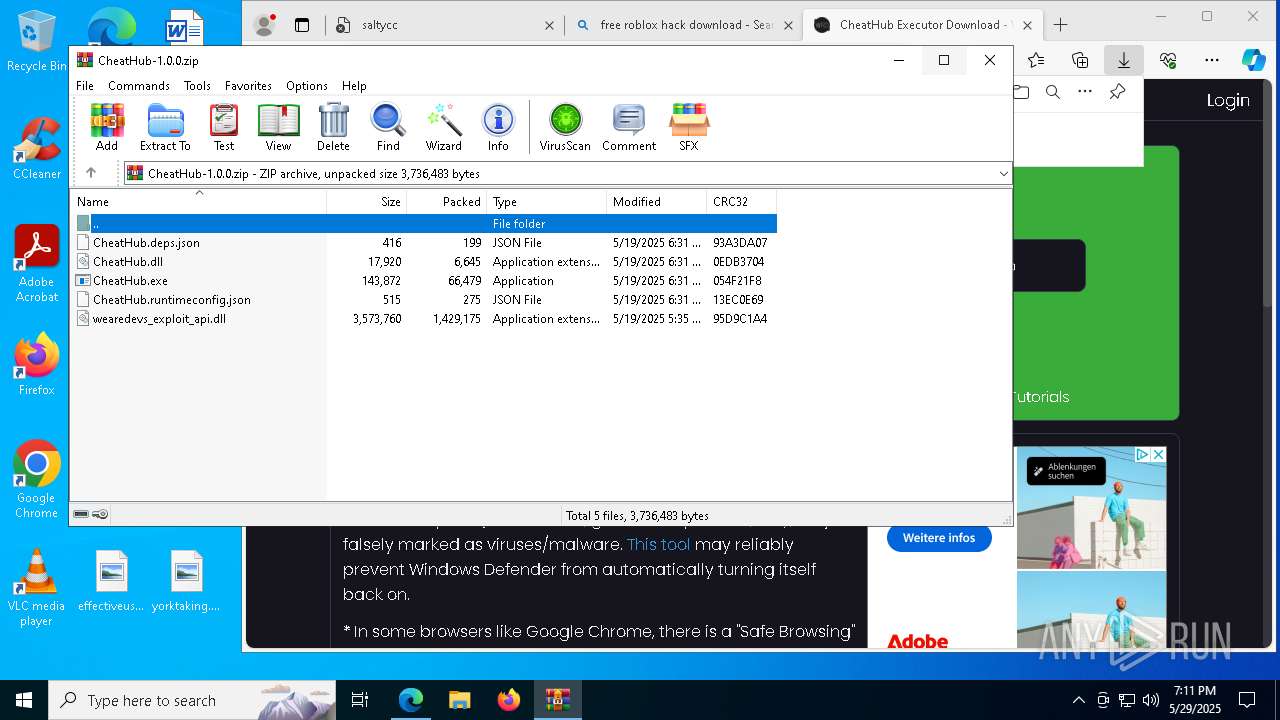Sort the list by Name column header

click(198, 201)
